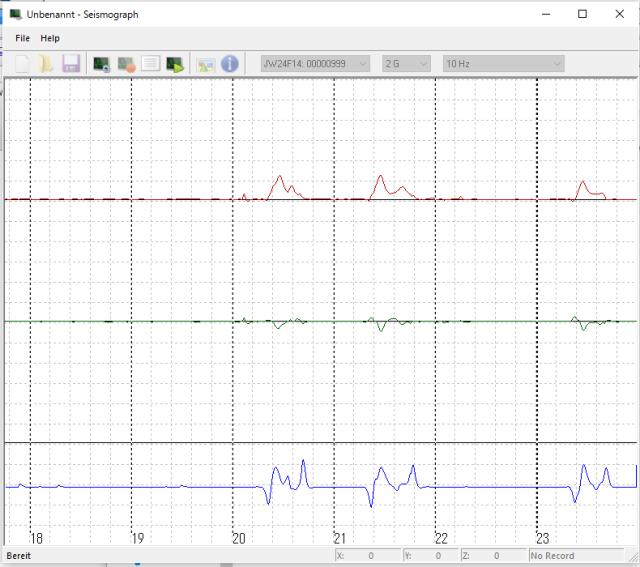Open the Help menu

point(50,38)
